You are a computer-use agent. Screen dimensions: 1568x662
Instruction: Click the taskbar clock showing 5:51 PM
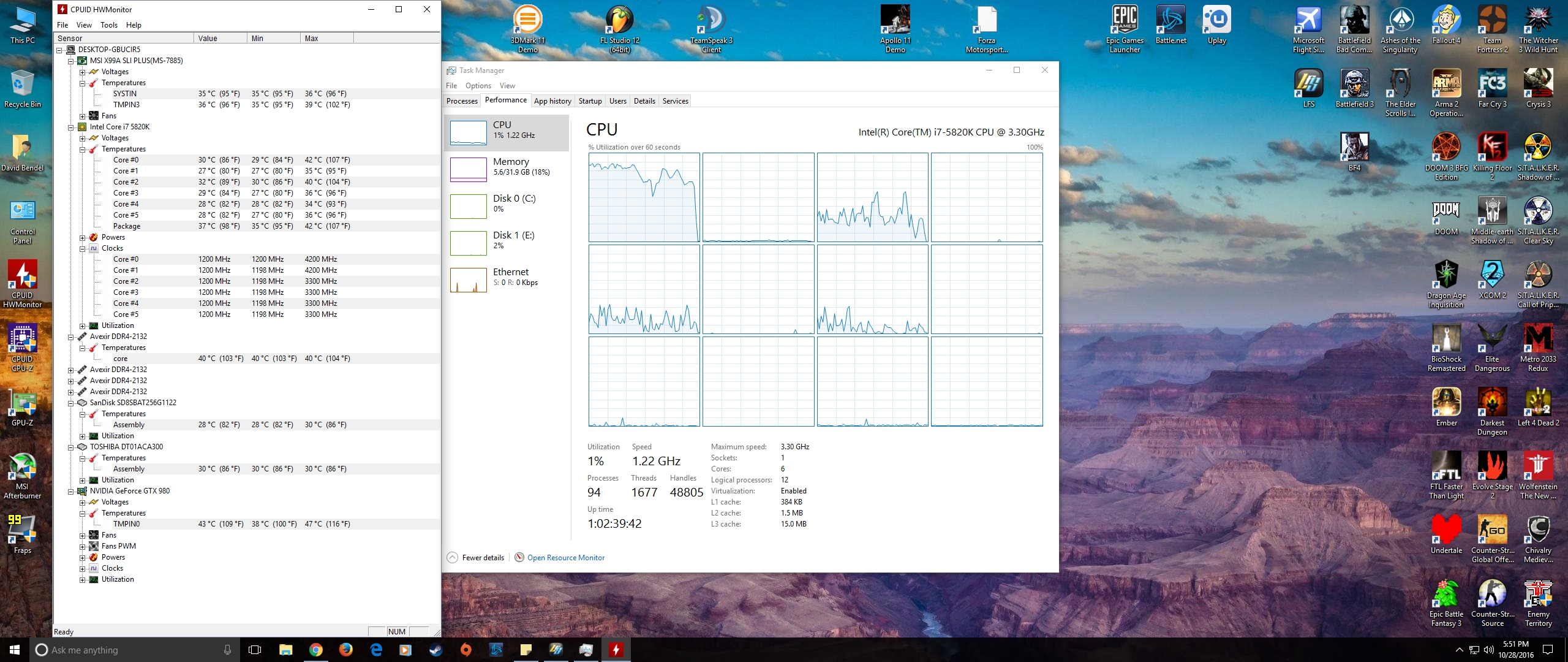click(x=1516, y=650)
